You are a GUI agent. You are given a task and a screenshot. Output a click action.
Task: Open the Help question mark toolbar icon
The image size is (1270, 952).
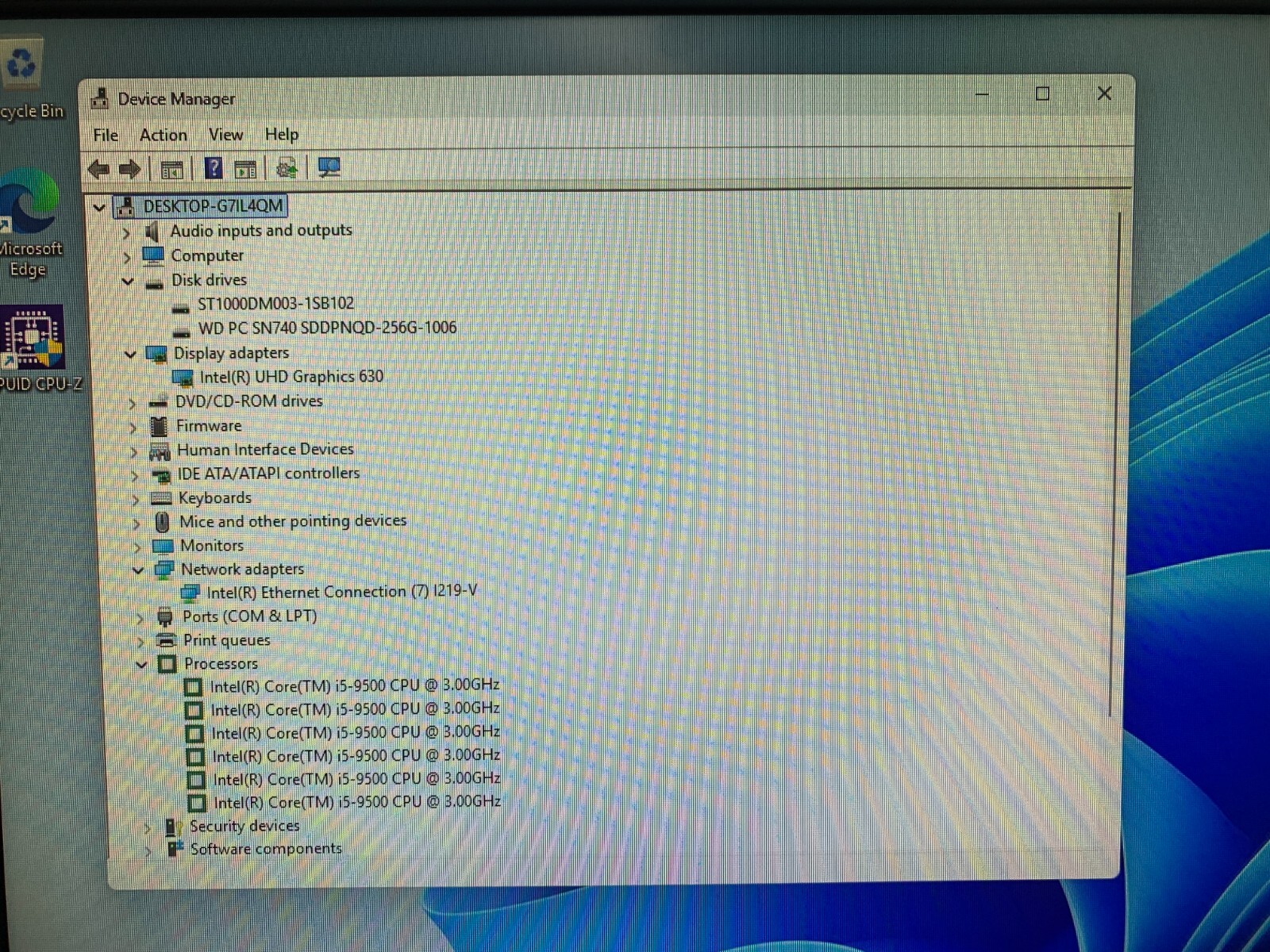point(213,168)
